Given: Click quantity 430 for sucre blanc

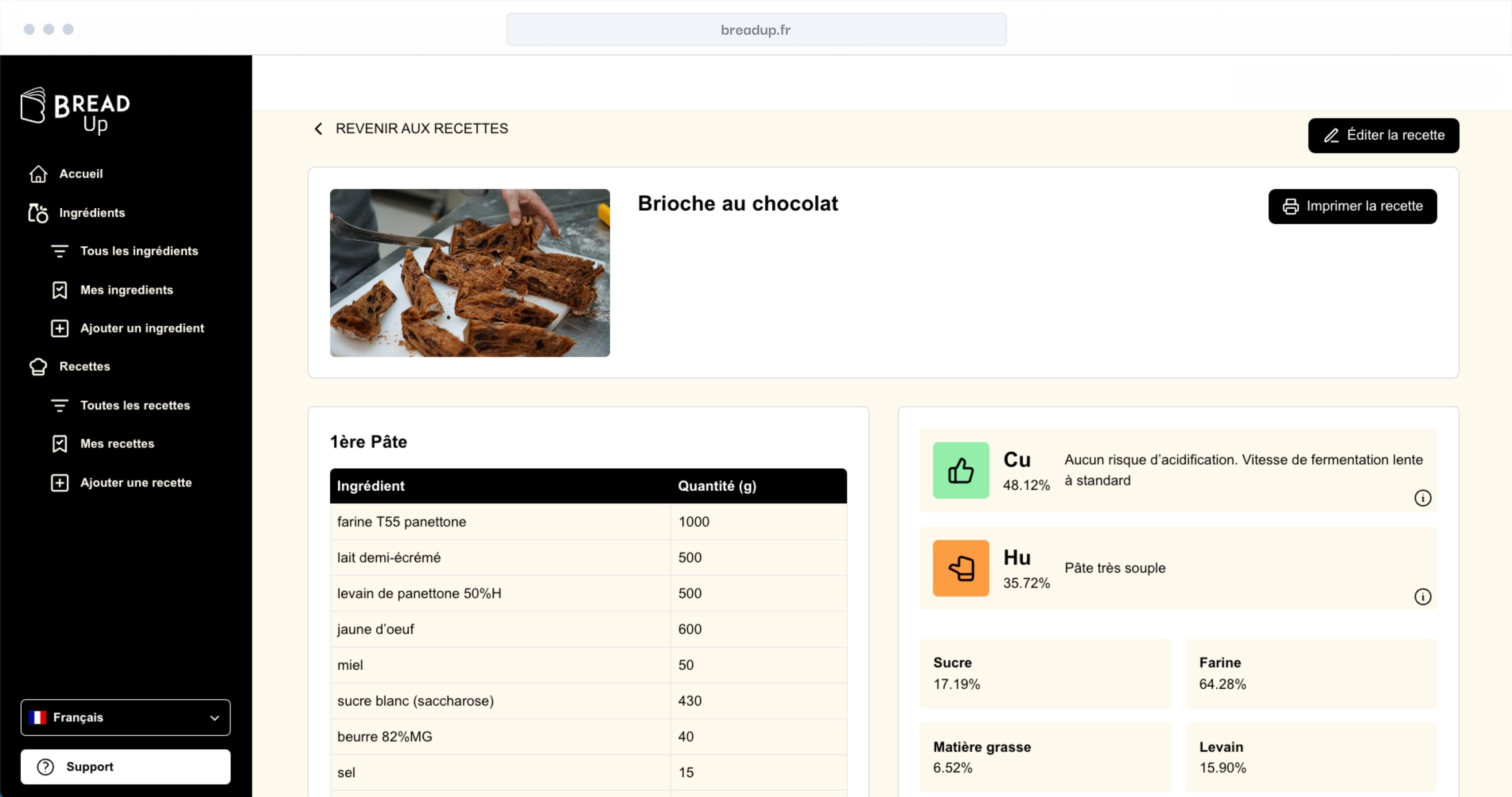Looking at the screenshot, I should (x=690, y=701).
